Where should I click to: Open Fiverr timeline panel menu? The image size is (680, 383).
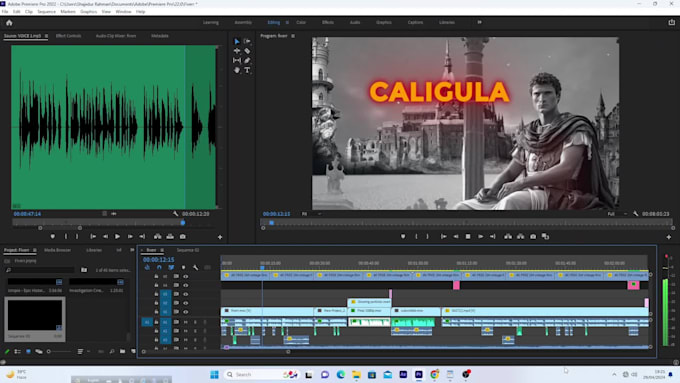[162, 250]
